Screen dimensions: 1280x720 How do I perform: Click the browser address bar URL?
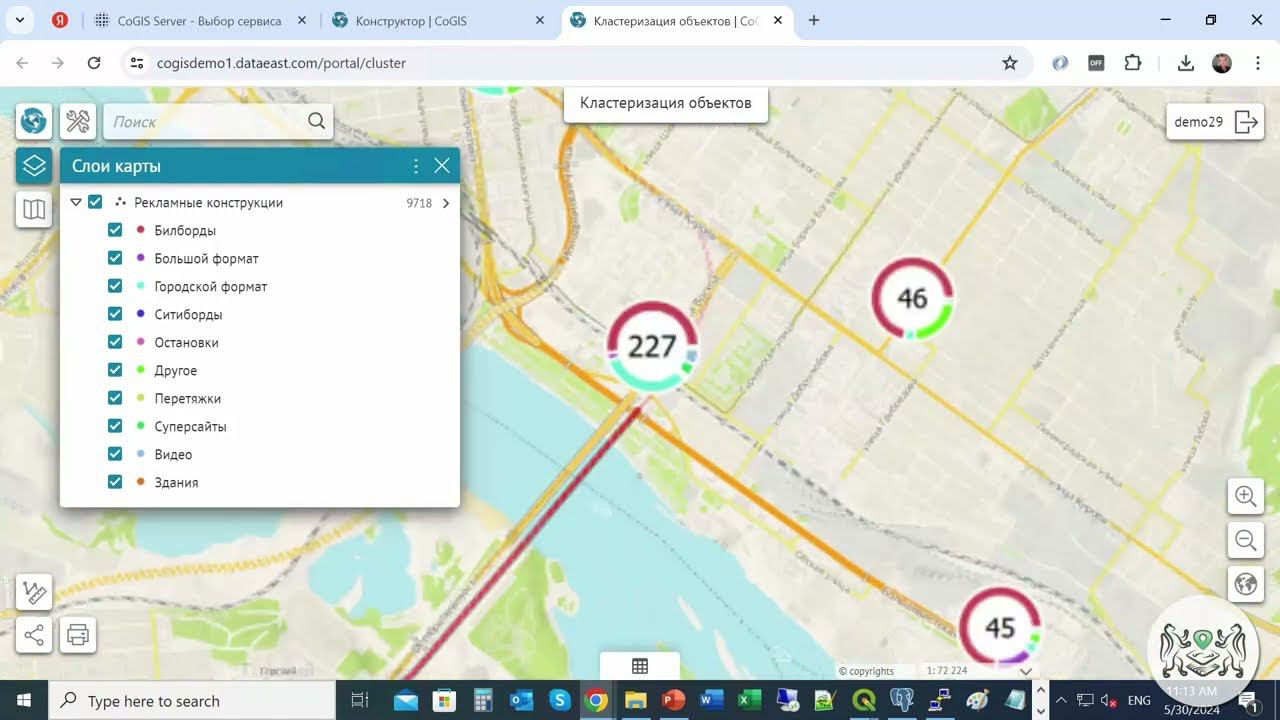point(281,63)
